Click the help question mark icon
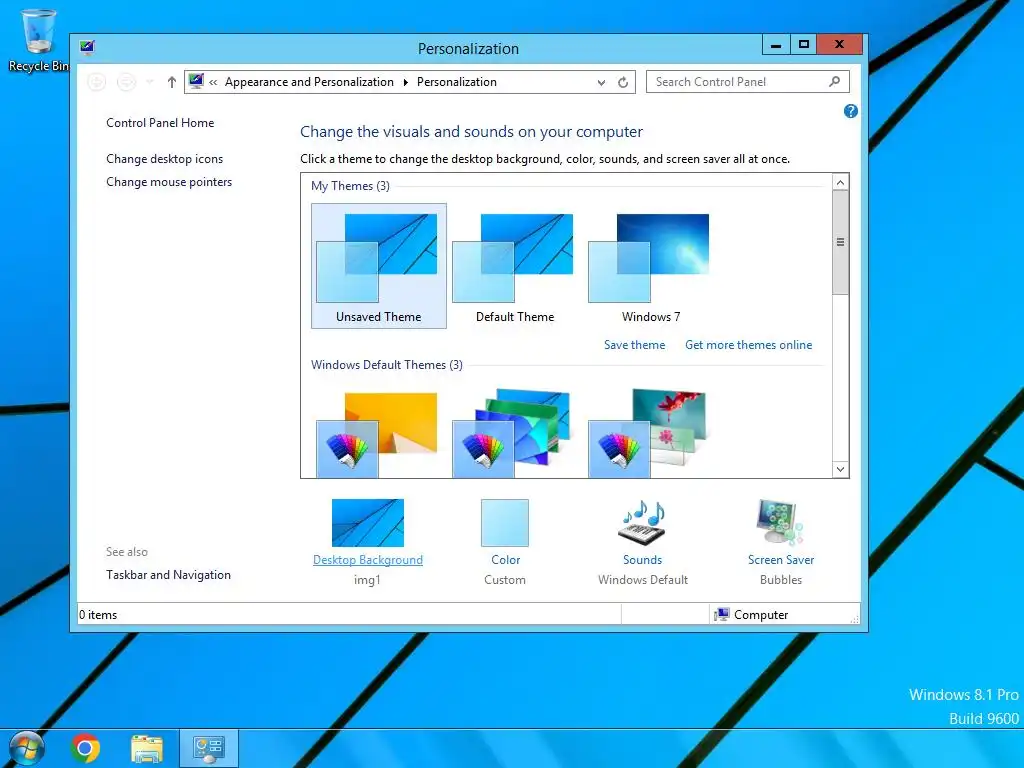The height and width of the screenshot is (768, 1024). pyautogui.click(x=850, y=111)
